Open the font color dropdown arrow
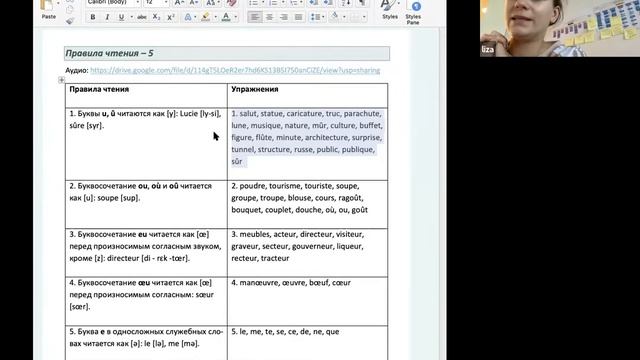The image size is (640, 360). point(236,17)
